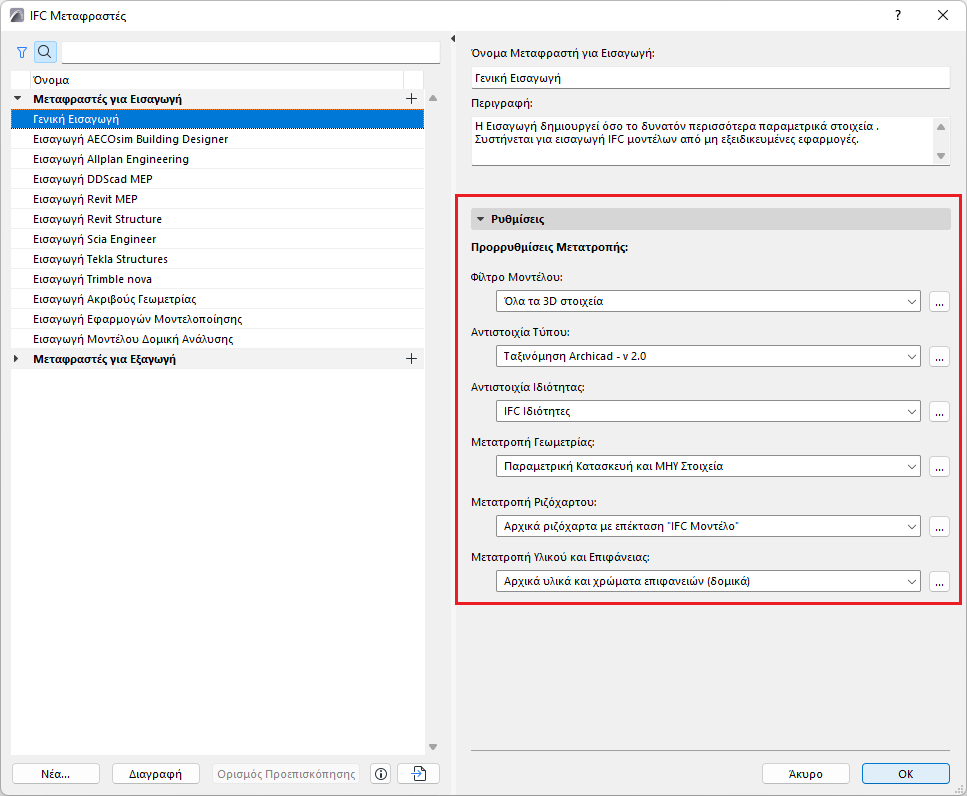The image size is (967, 796).
Task: Collapse left panel with the arrow handle
Action: [x=453, y=39]
